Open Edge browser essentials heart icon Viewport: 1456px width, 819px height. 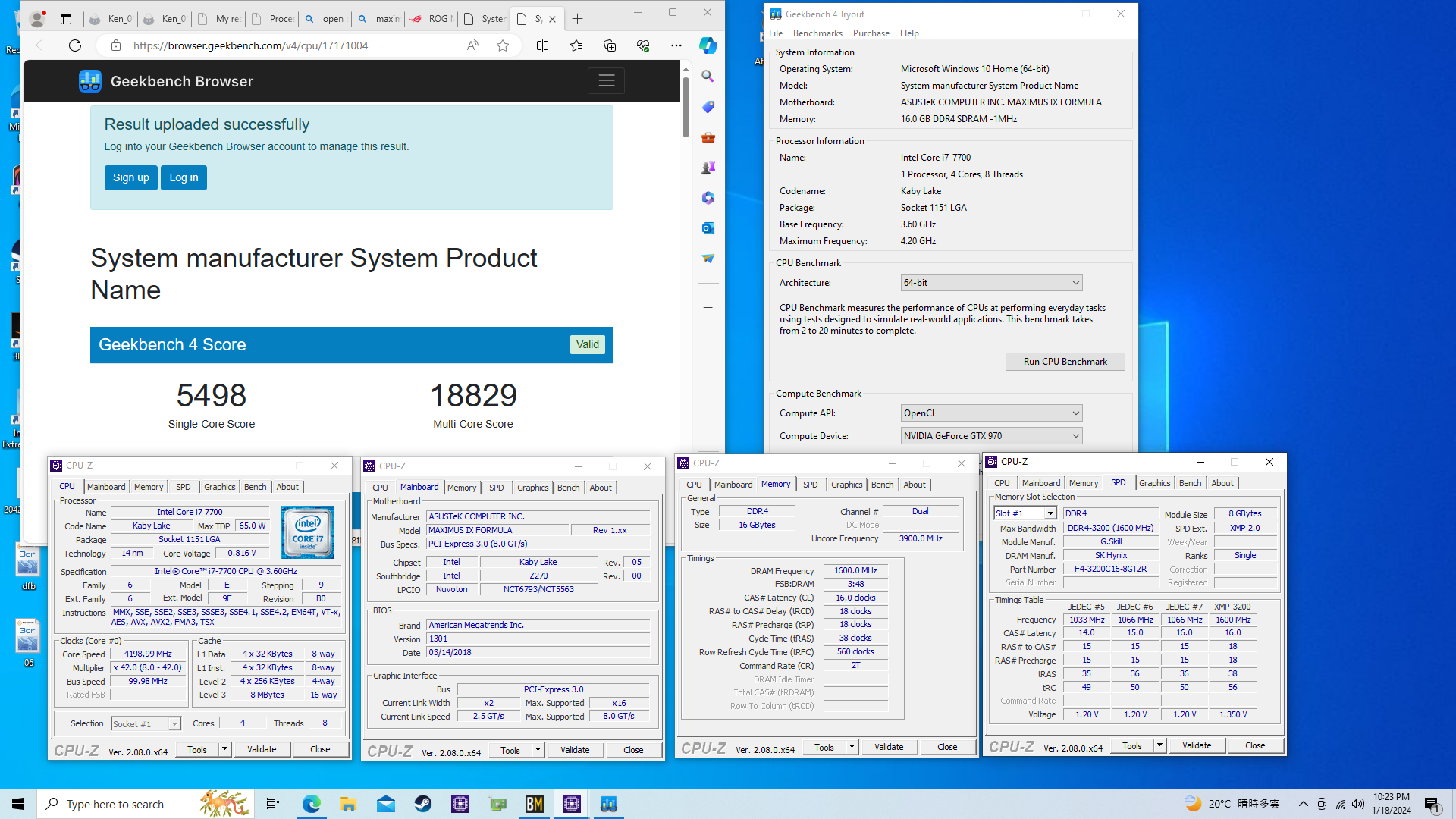[x=643, y=45]
